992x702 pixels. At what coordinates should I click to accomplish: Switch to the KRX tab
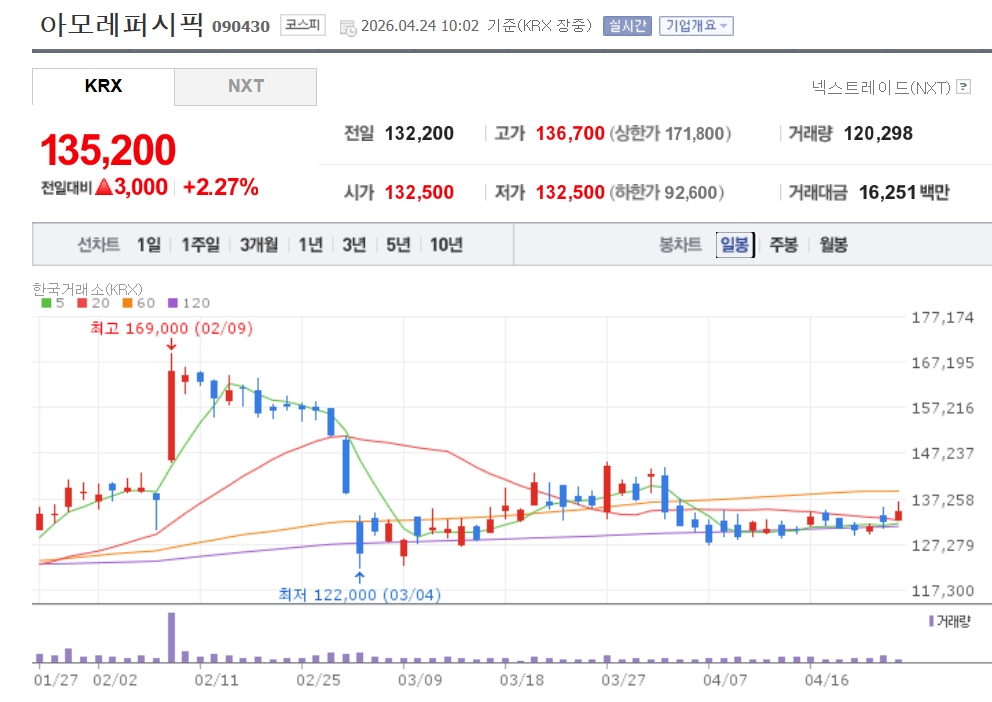(x=103, y=86)
